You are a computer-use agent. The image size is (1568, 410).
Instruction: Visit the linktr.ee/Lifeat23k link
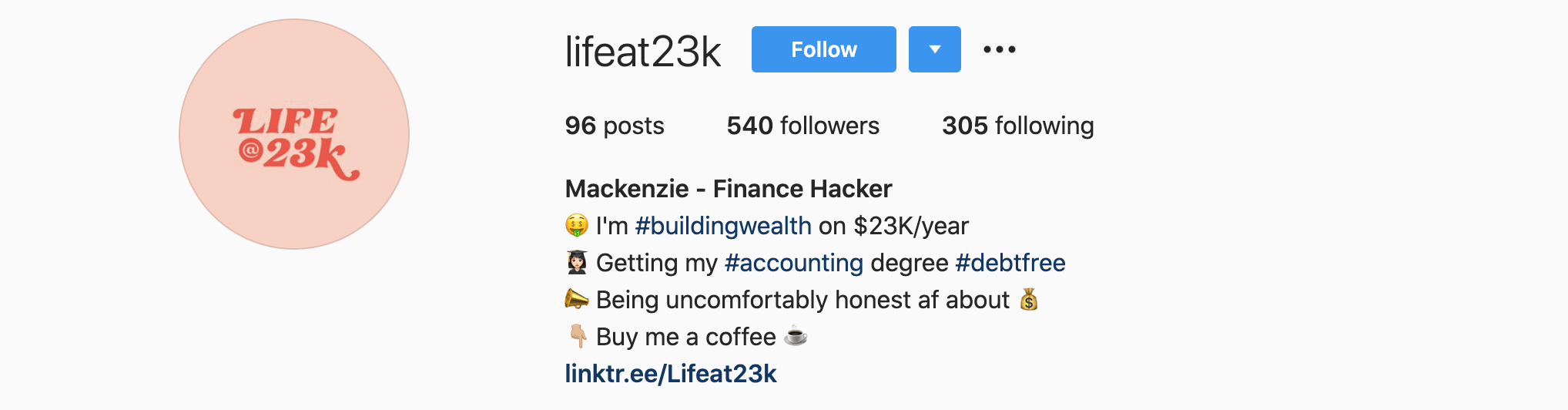(671, 374)
